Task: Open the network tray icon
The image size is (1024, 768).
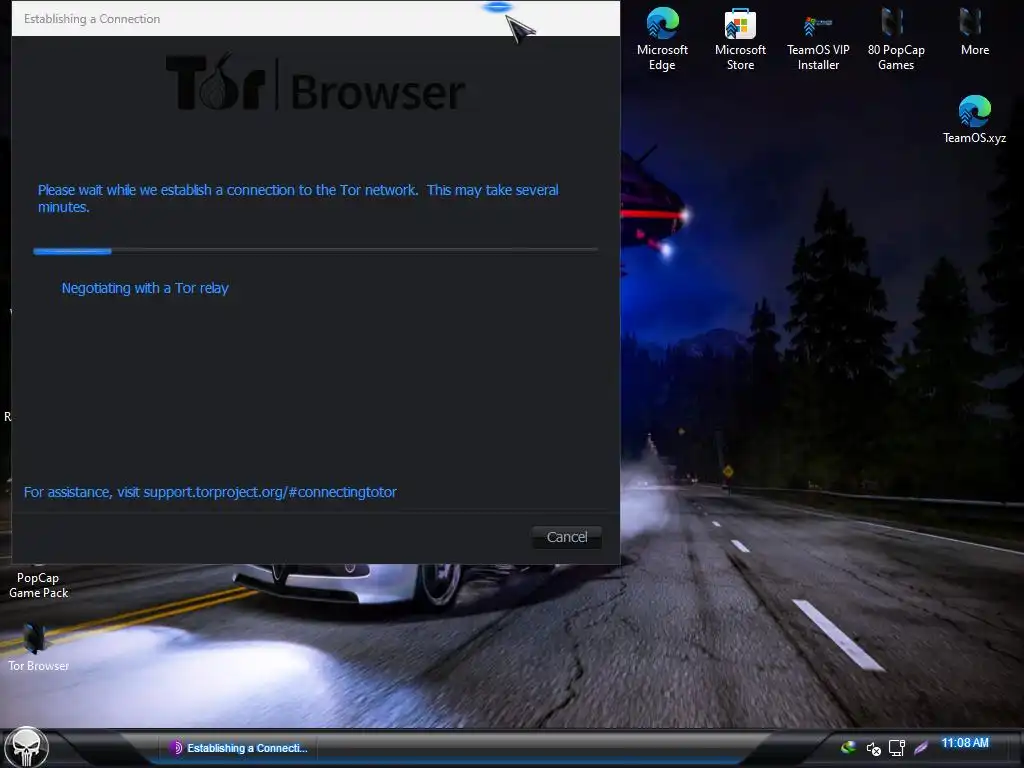Action: coord(897,748)
